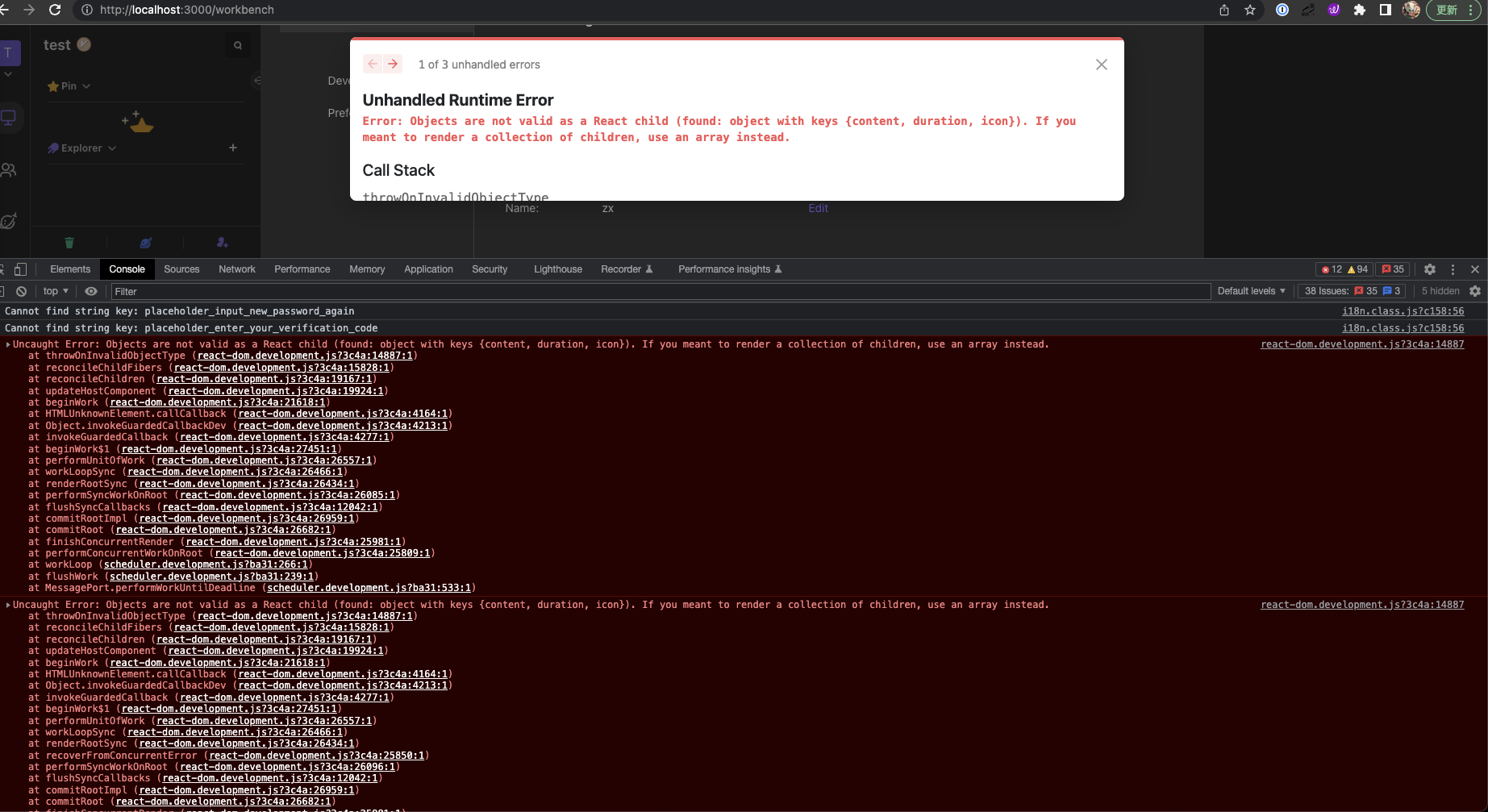Open the search icon beside the test title
This screenshot has height=812, width=1488.
coord(237,45)
